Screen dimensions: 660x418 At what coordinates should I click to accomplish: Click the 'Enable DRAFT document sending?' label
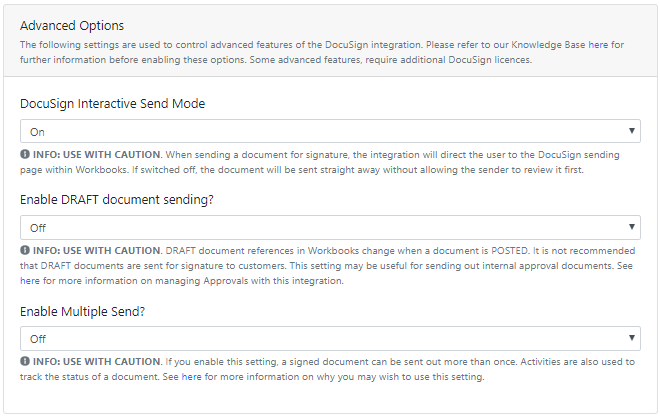click(x=117, y=200)
